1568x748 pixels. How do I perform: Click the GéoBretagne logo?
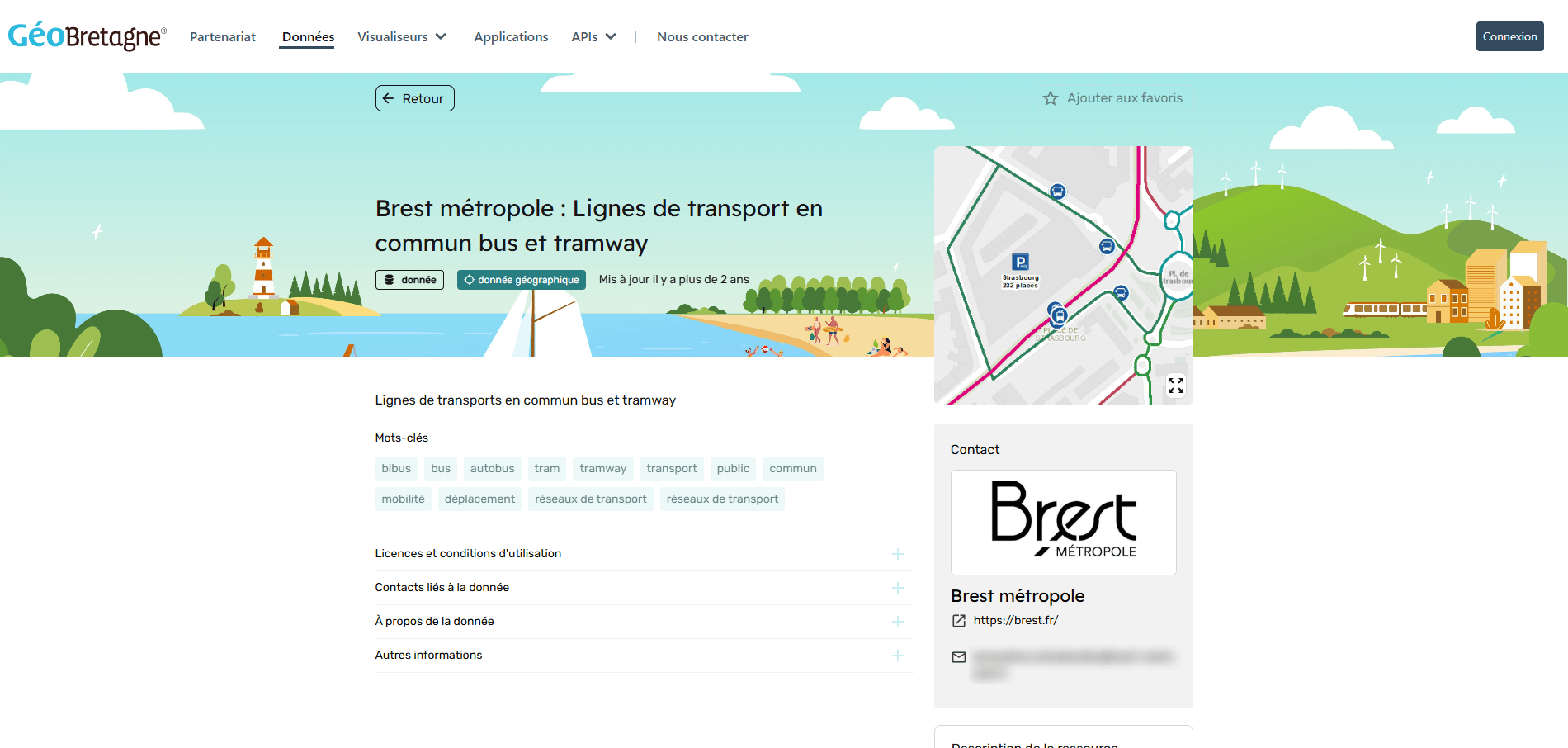[x=87, y=36]
